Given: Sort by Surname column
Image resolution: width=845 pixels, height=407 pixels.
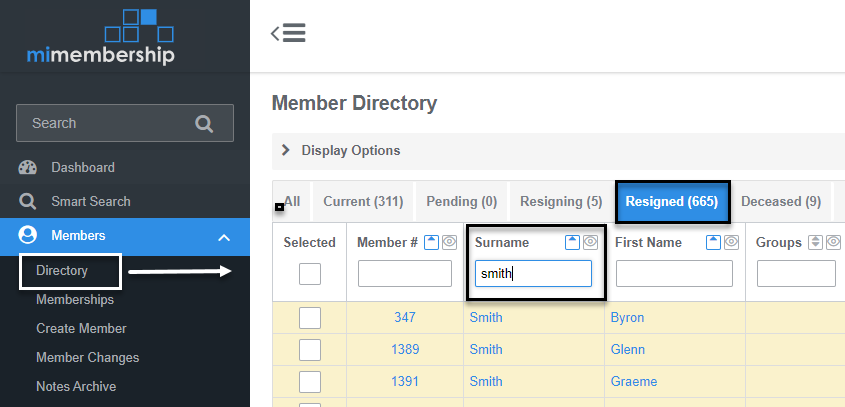Looking at the screenshot, I should (572, 243).
